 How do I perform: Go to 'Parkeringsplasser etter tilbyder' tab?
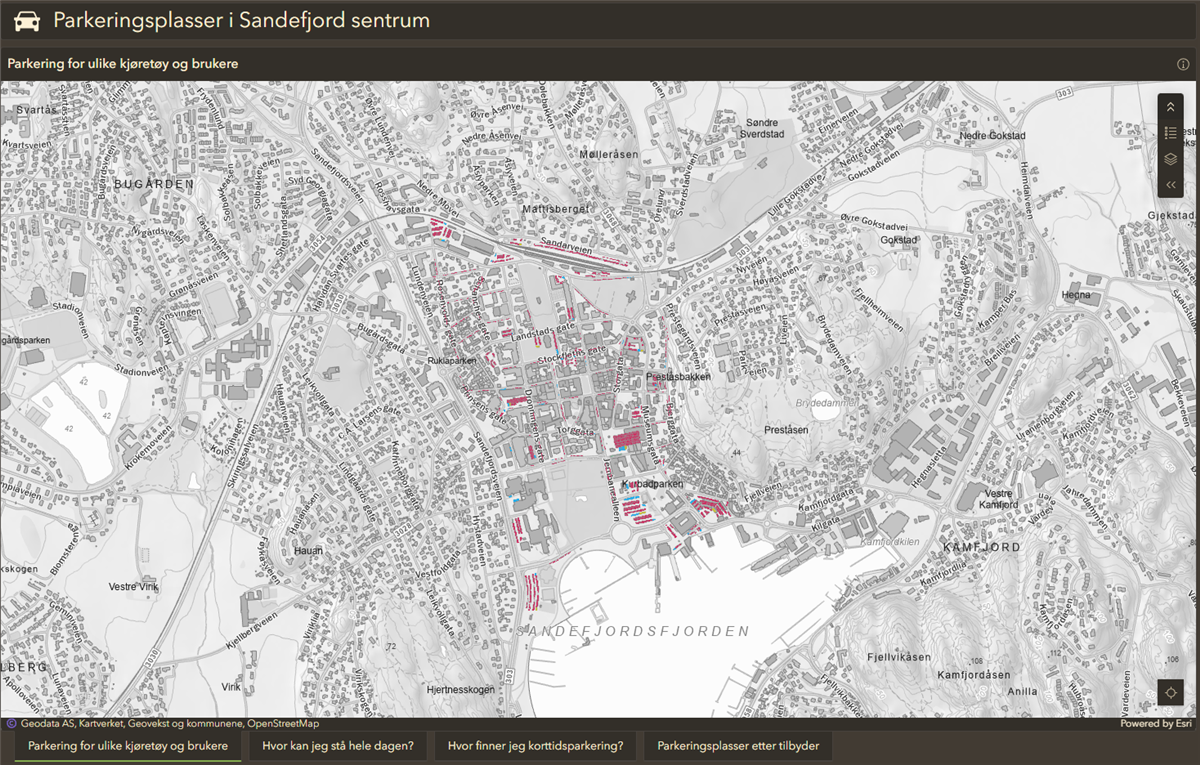(738, 746)
